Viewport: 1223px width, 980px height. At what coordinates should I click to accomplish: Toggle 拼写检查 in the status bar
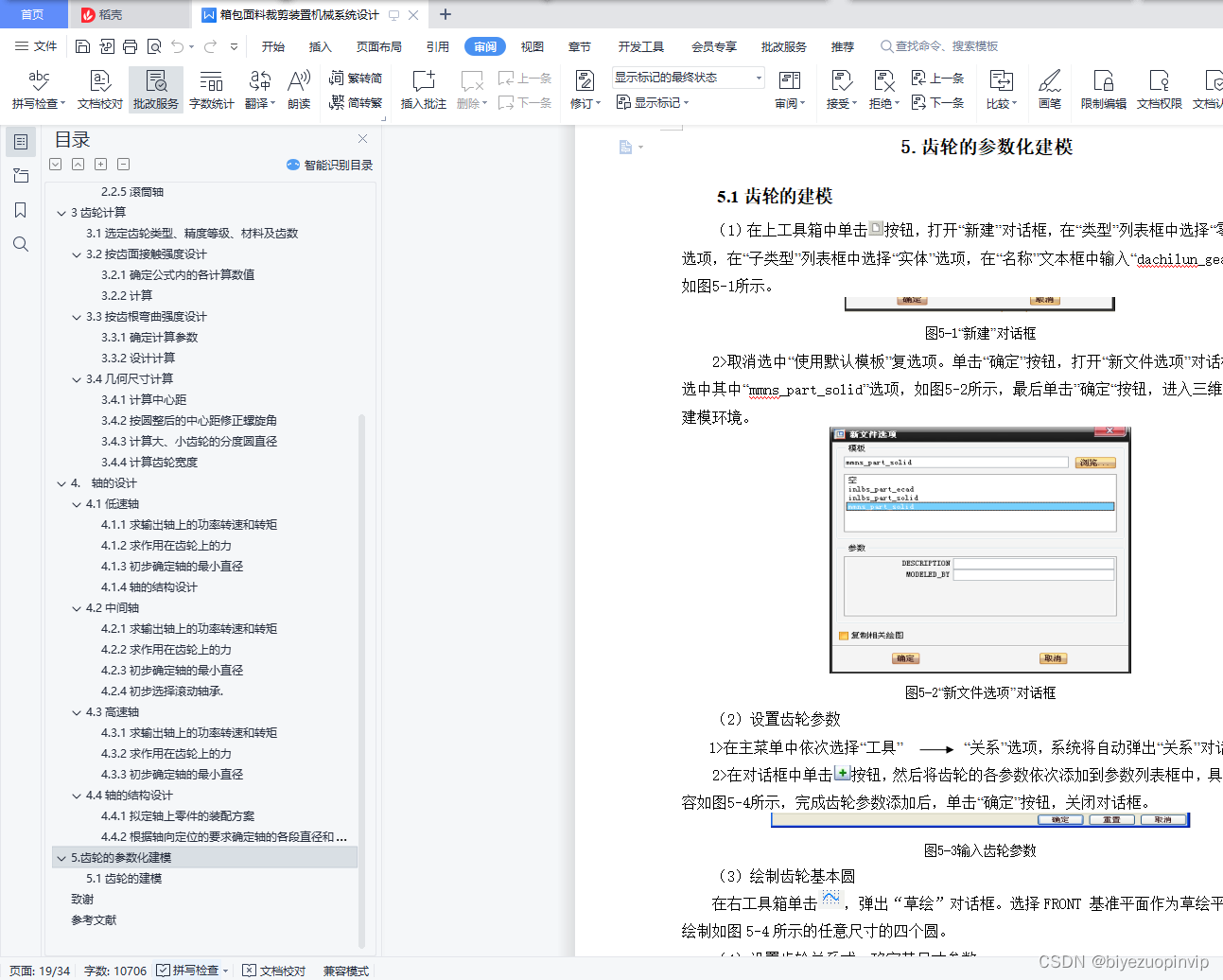click(x=194, y=971)
